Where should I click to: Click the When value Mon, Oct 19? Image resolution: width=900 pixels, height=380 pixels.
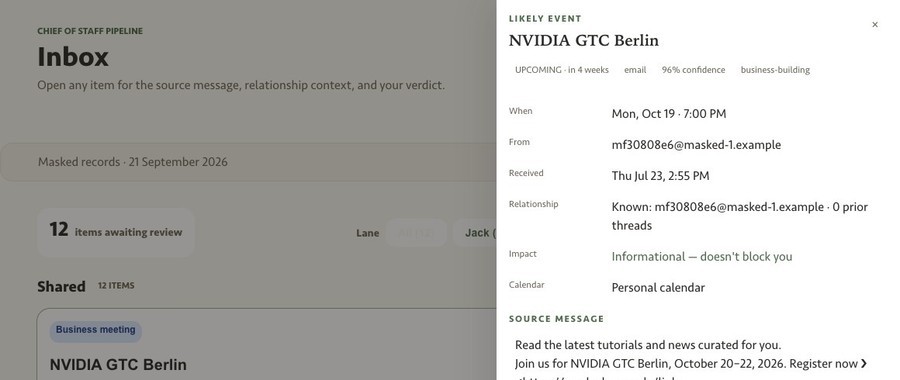click(x=669, y=114)
